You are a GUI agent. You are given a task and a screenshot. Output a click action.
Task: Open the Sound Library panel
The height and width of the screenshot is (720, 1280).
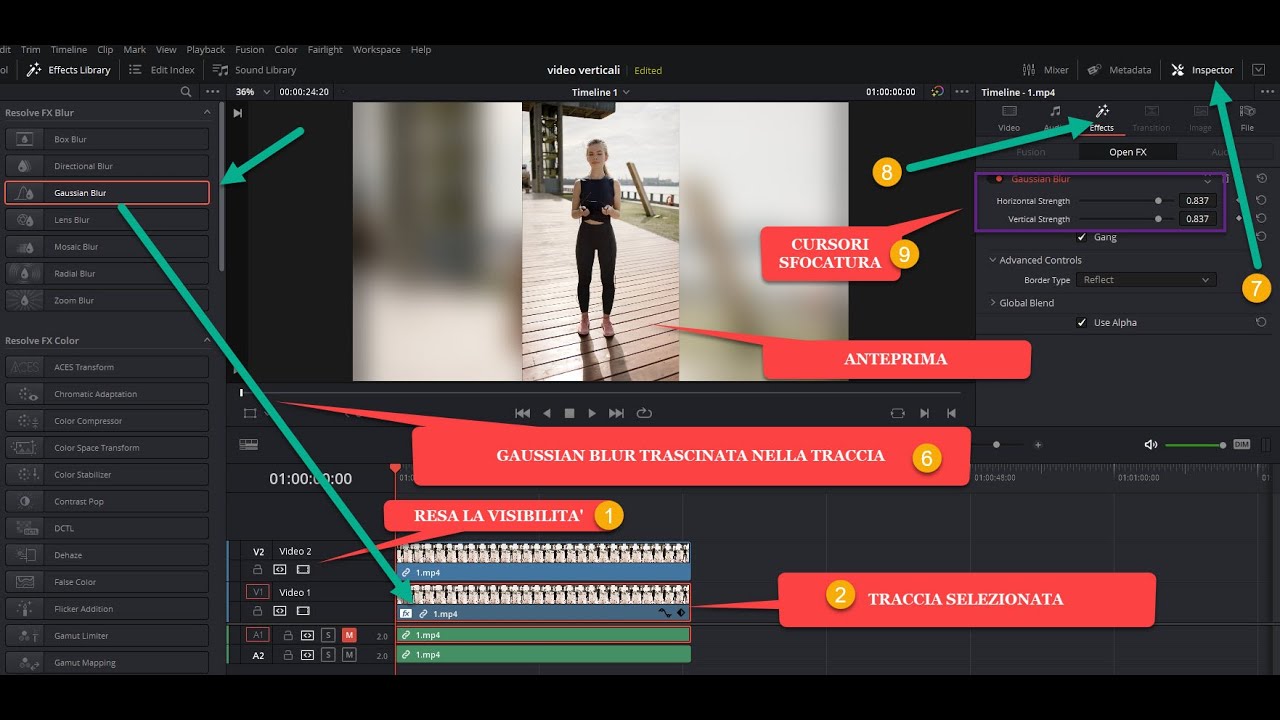(x=255, y=70)
